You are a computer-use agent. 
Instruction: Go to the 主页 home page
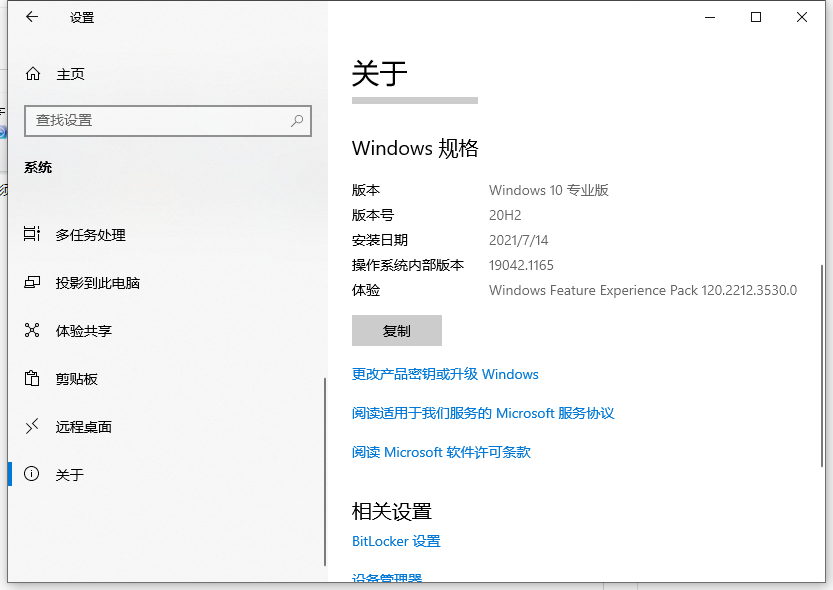click(70, 74)
